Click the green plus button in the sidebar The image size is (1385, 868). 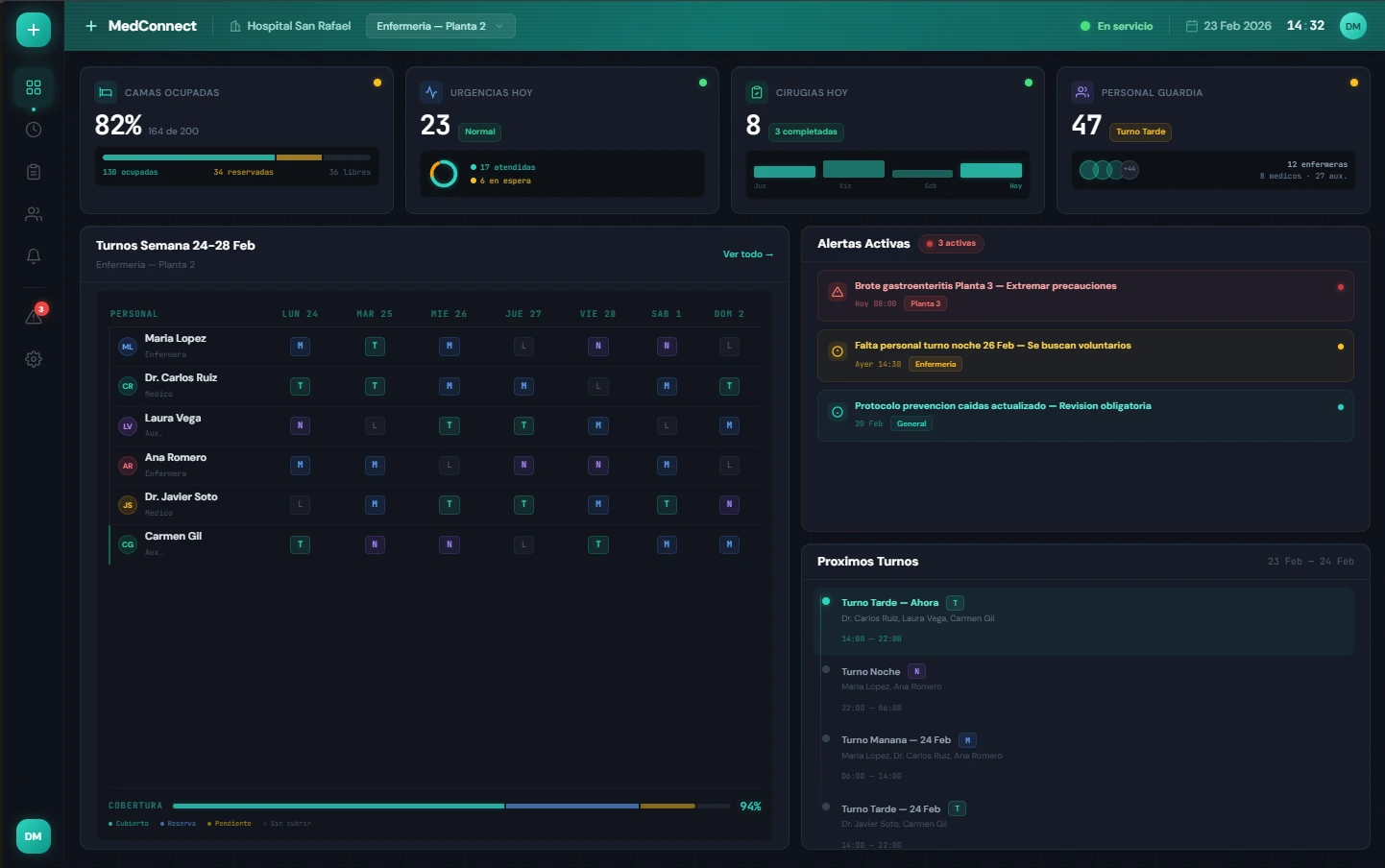pos(34,30)
